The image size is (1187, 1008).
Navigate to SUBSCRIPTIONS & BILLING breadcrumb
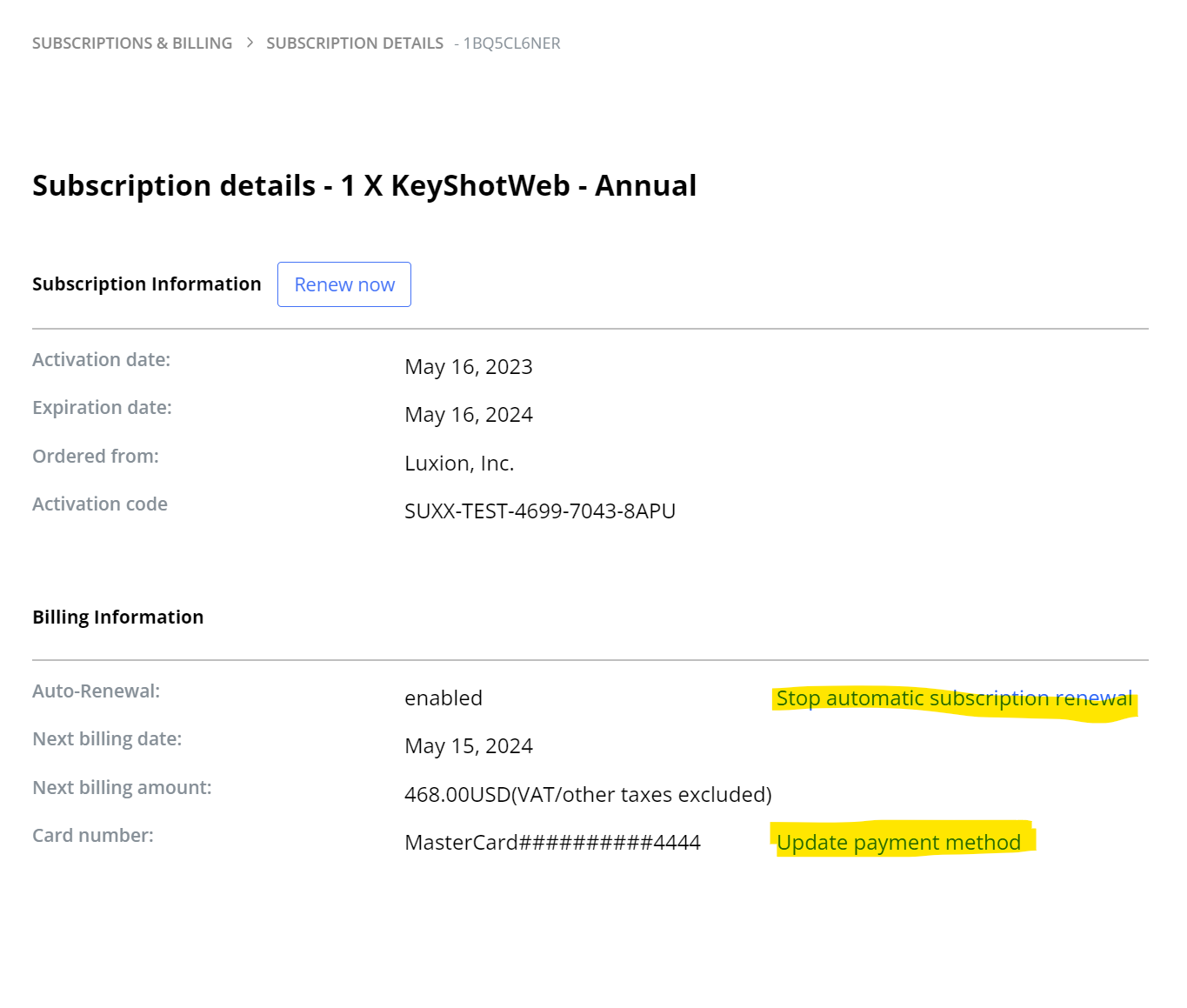(132, 43)
